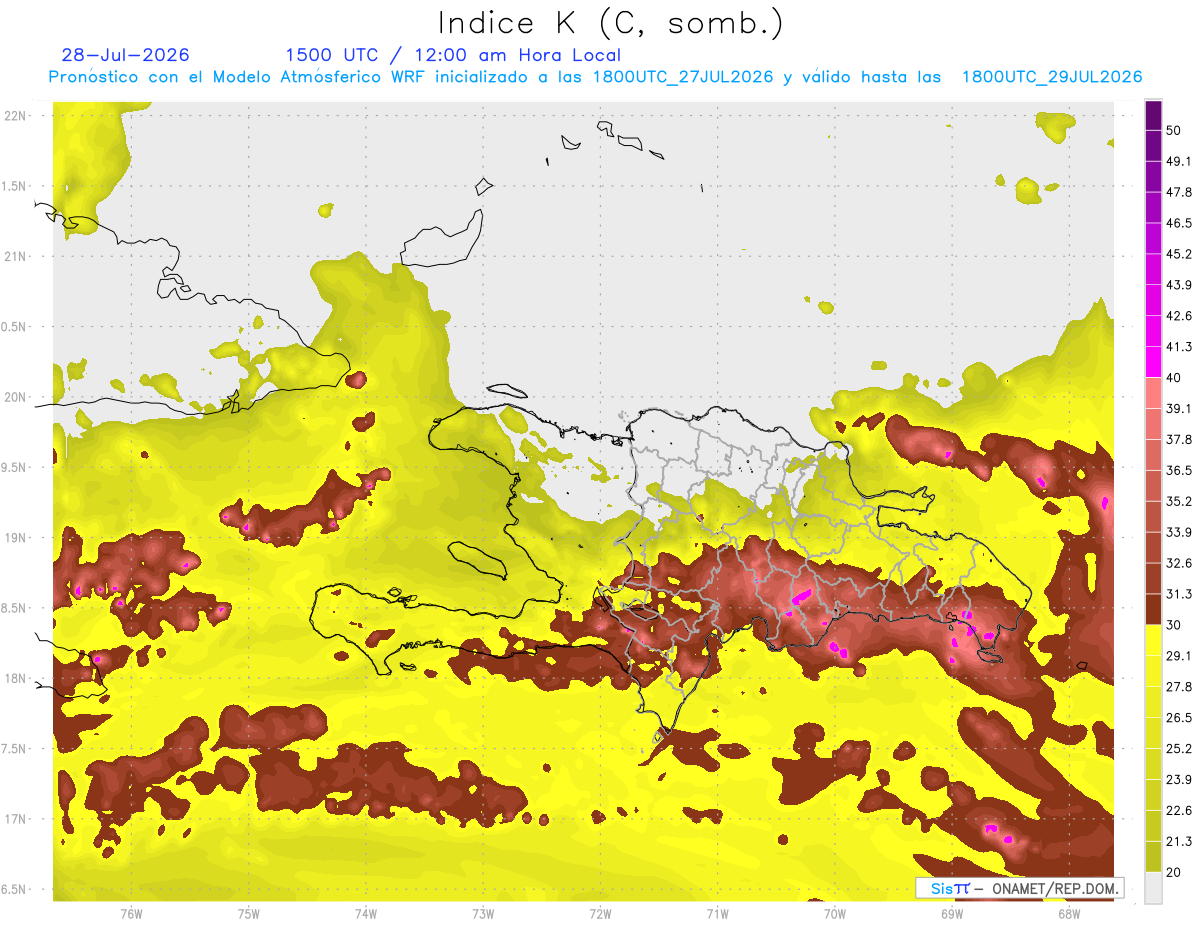Click "1500 UTC / 12:00 am Hora Local" text
The height and width of the screenshot is (927, 1200).
(453, 55)
